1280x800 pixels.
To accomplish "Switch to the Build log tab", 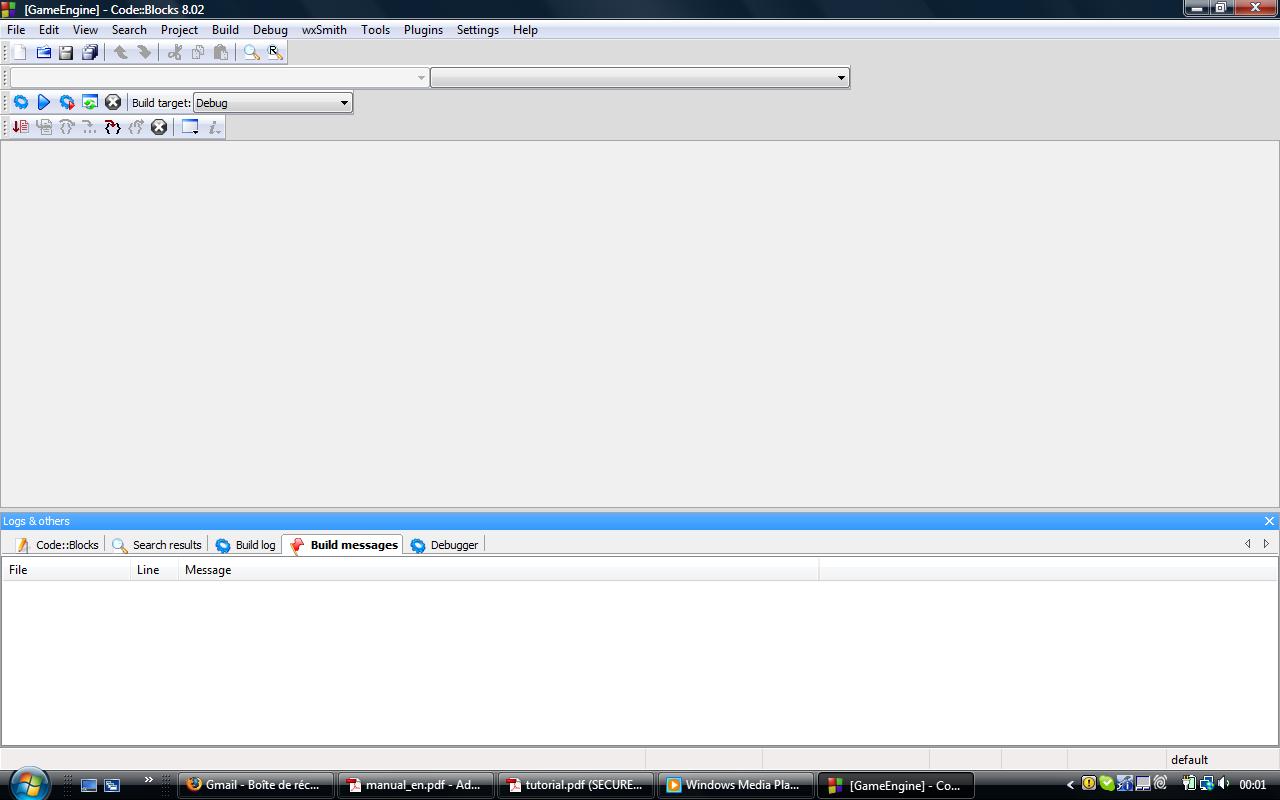I will coord(245,545).
